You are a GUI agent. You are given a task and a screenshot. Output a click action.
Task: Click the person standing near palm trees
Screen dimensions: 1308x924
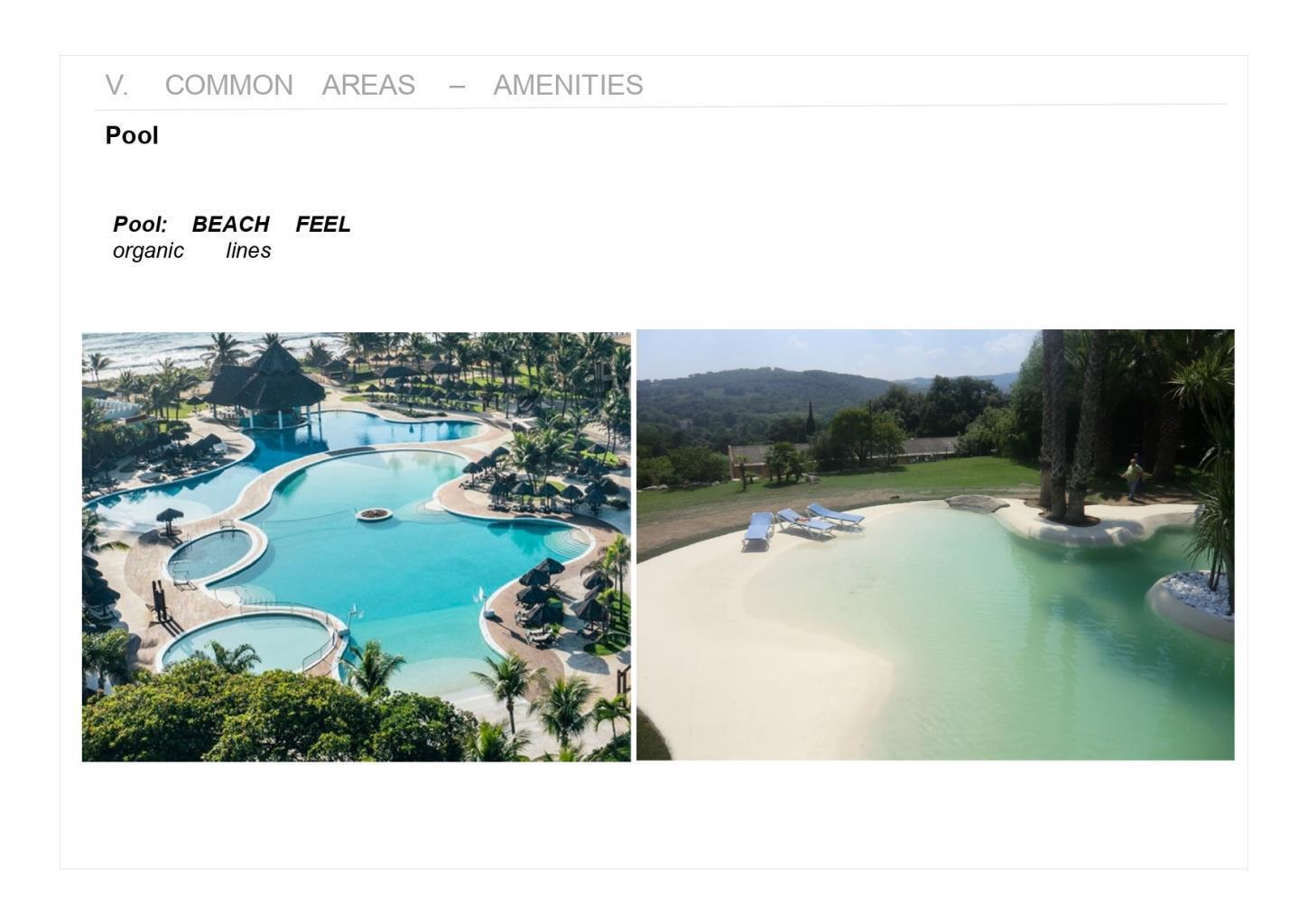click(x=1133, y=477)
